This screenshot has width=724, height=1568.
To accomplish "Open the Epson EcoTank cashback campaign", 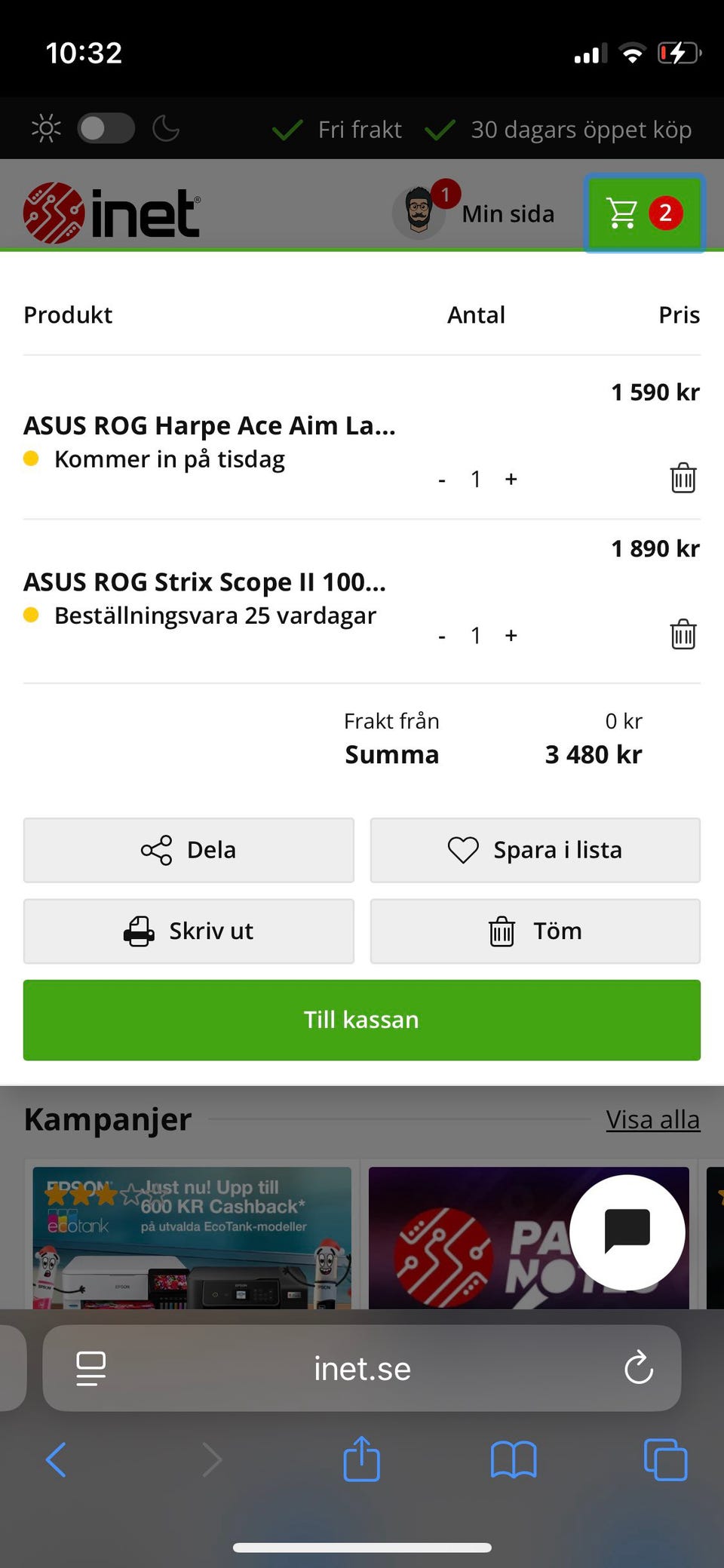I will [192, 1237].
